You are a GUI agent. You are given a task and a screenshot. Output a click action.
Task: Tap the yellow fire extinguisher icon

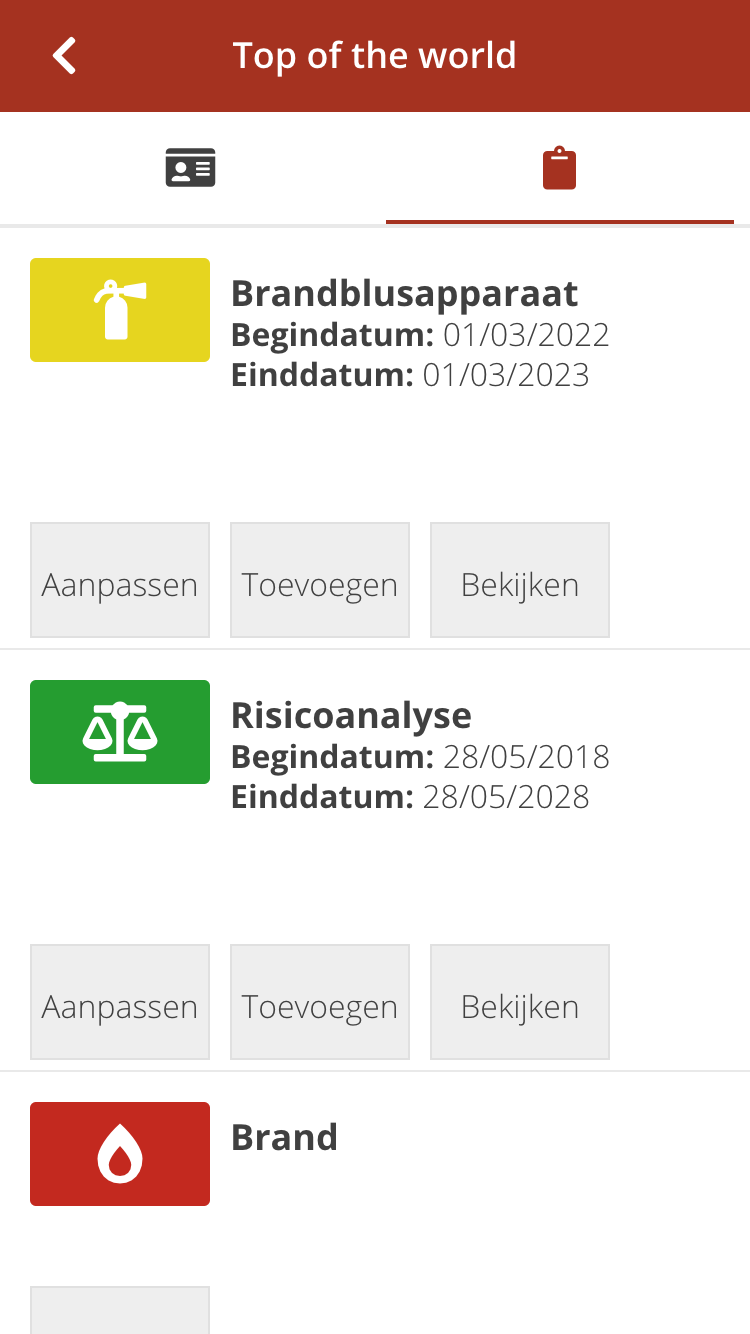(x=120, y=310)
